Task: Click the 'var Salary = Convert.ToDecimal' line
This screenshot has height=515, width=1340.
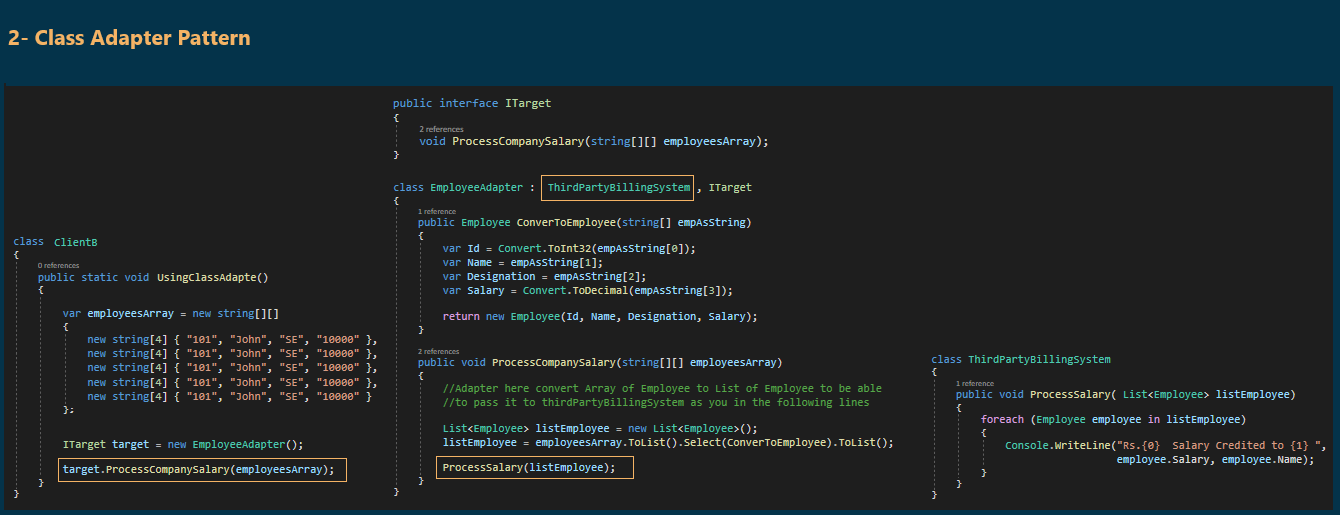Action: (587, 290)
